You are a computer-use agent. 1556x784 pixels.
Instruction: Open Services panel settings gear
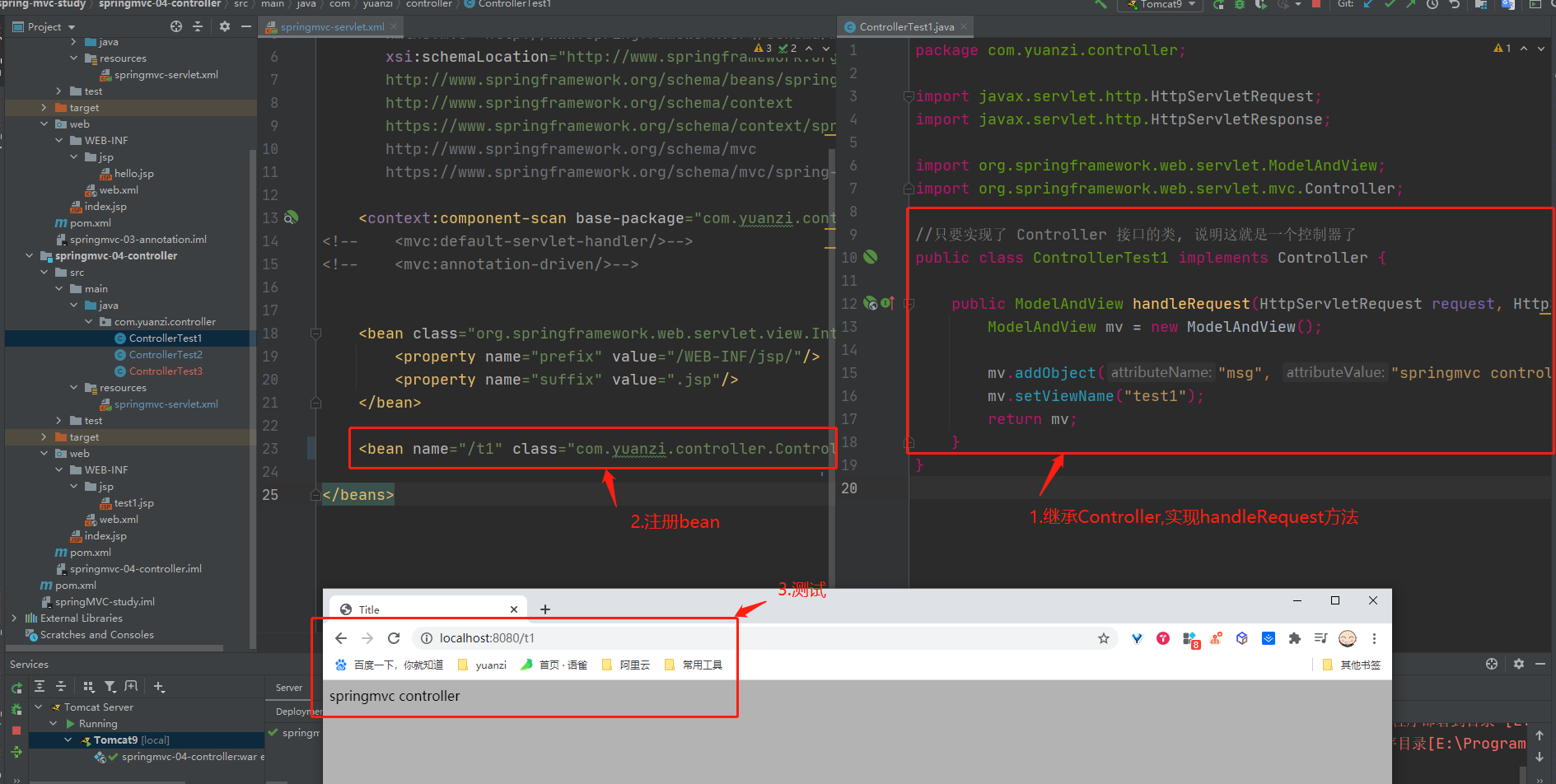coord(1519,664)
